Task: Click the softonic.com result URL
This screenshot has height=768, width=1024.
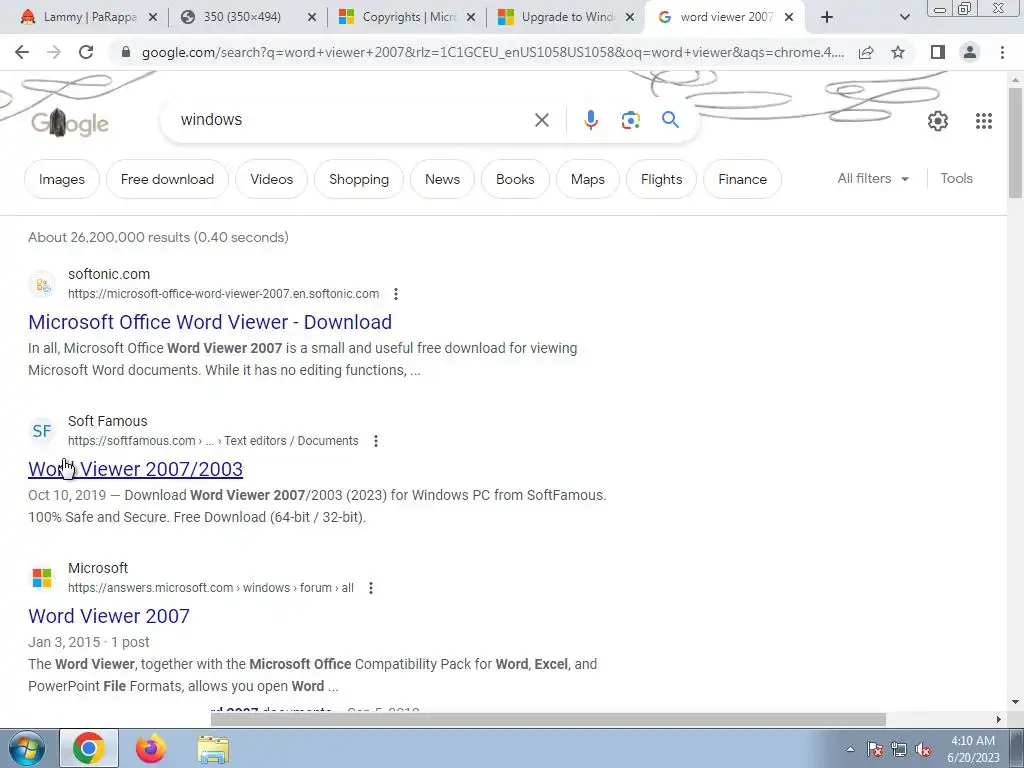Action: pyautogui.click(x=223, y=294)
